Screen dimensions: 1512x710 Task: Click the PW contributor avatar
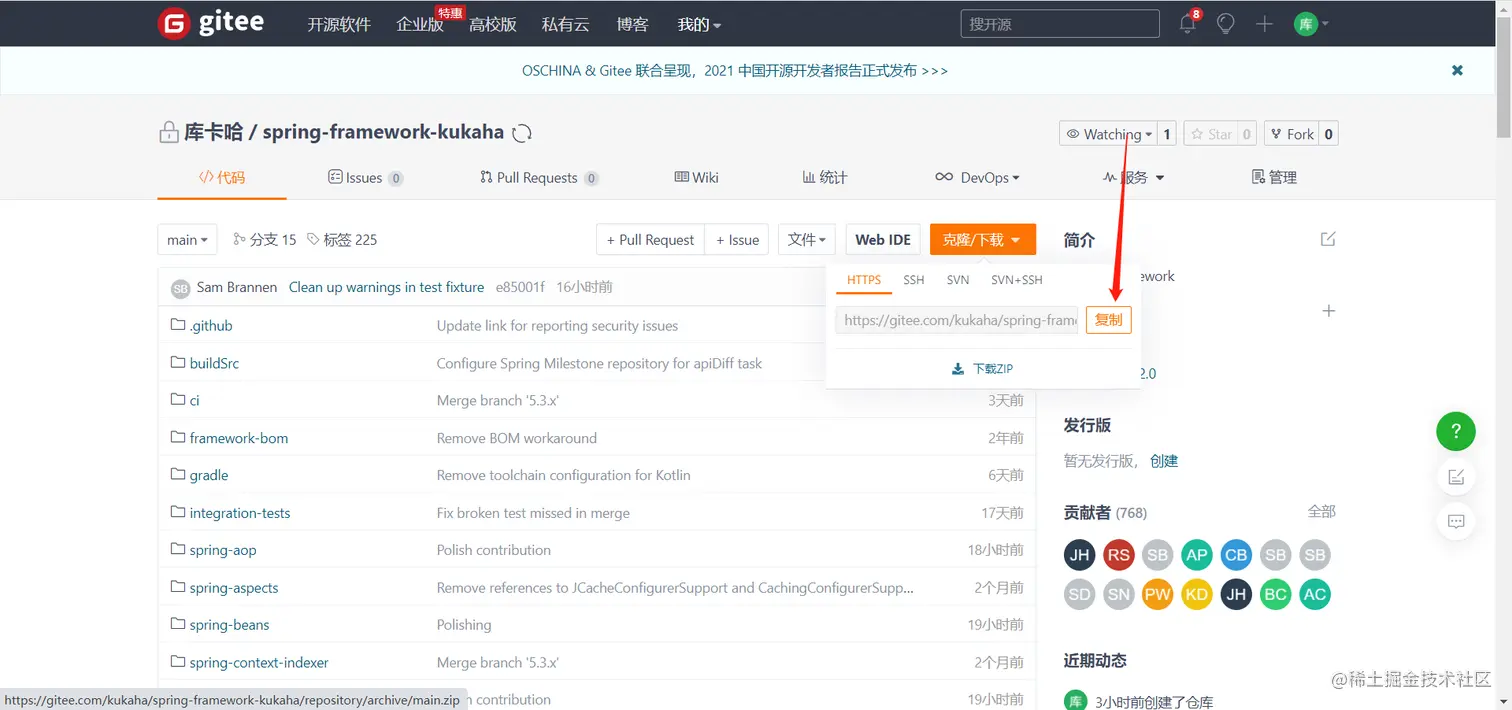pyautogui.click(x=1158, y=594)
